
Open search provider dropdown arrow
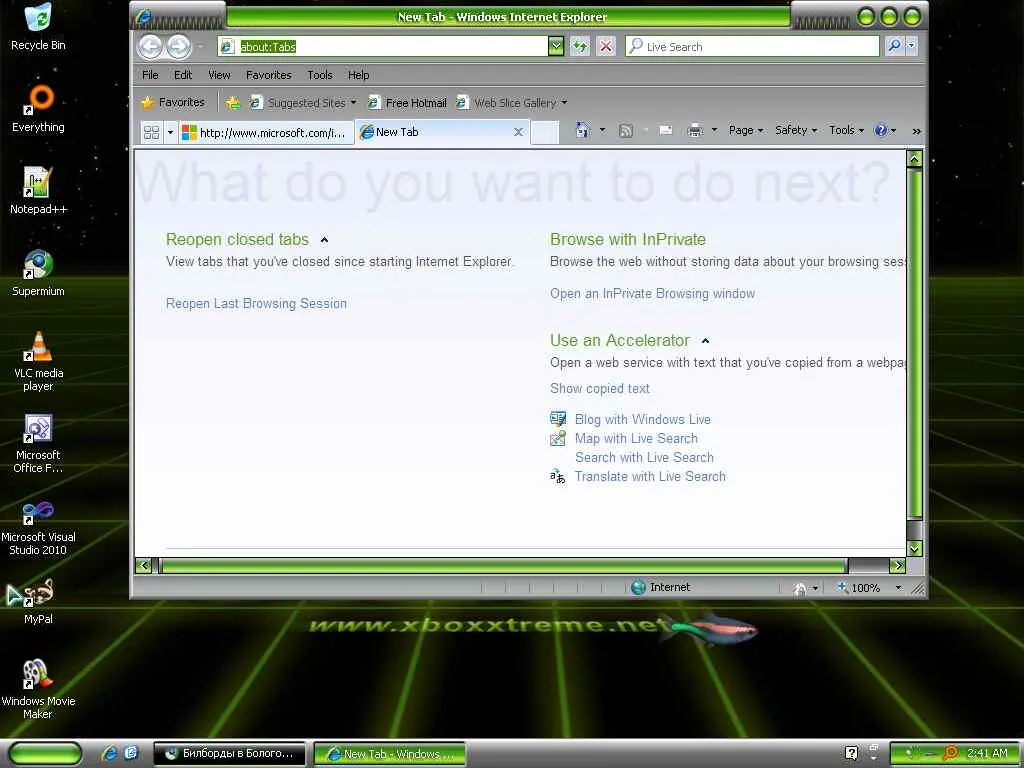tap(911, 46)
